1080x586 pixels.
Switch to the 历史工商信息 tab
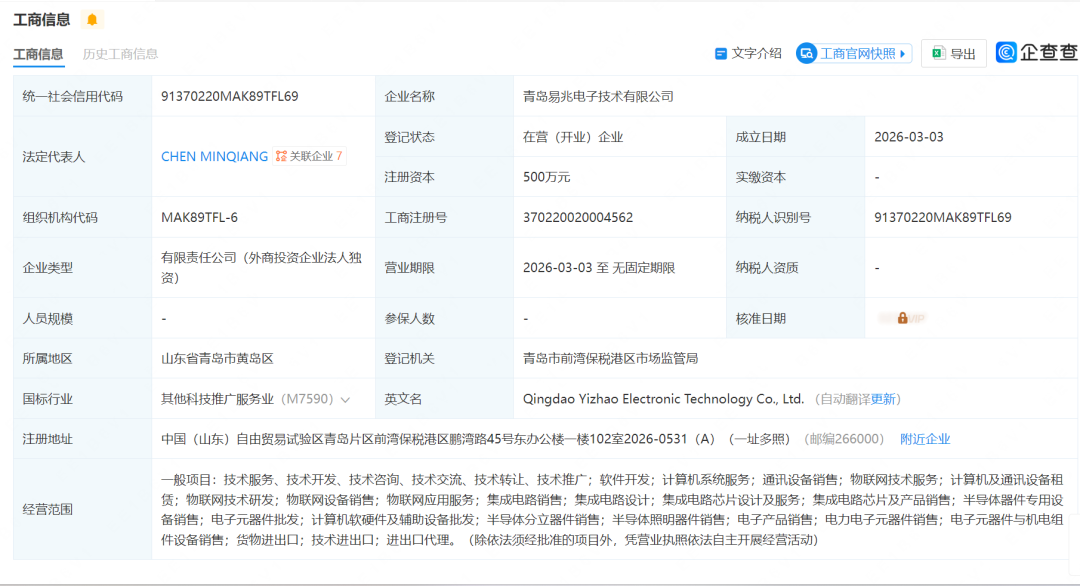[121, 54]
